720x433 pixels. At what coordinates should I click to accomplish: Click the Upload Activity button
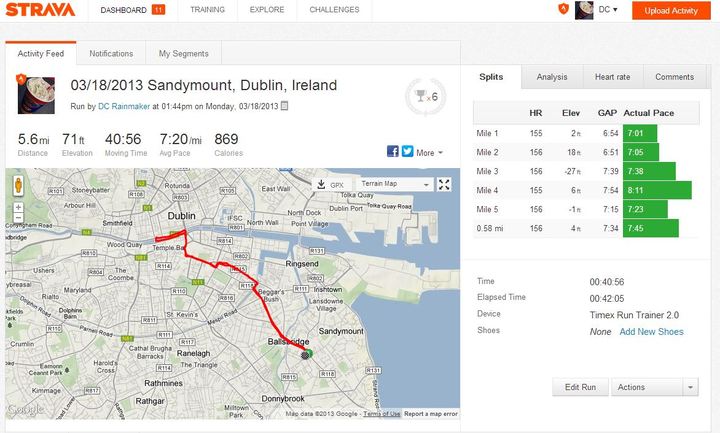[671, 11]
